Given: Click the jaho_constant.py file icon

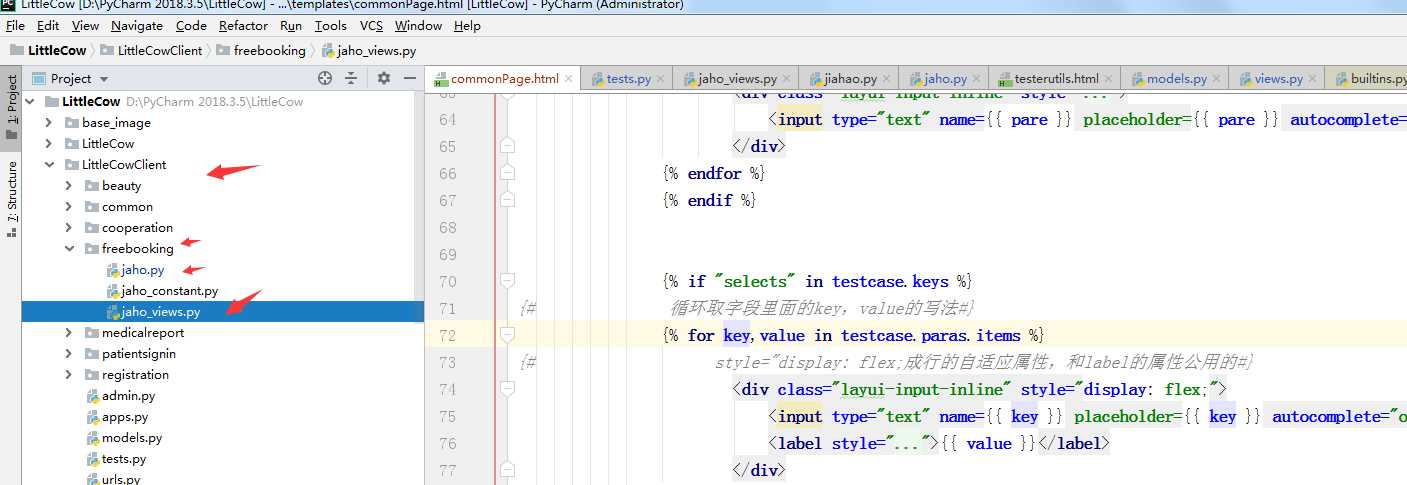Looking at the screenshot, I should click(x=113, y=291).
